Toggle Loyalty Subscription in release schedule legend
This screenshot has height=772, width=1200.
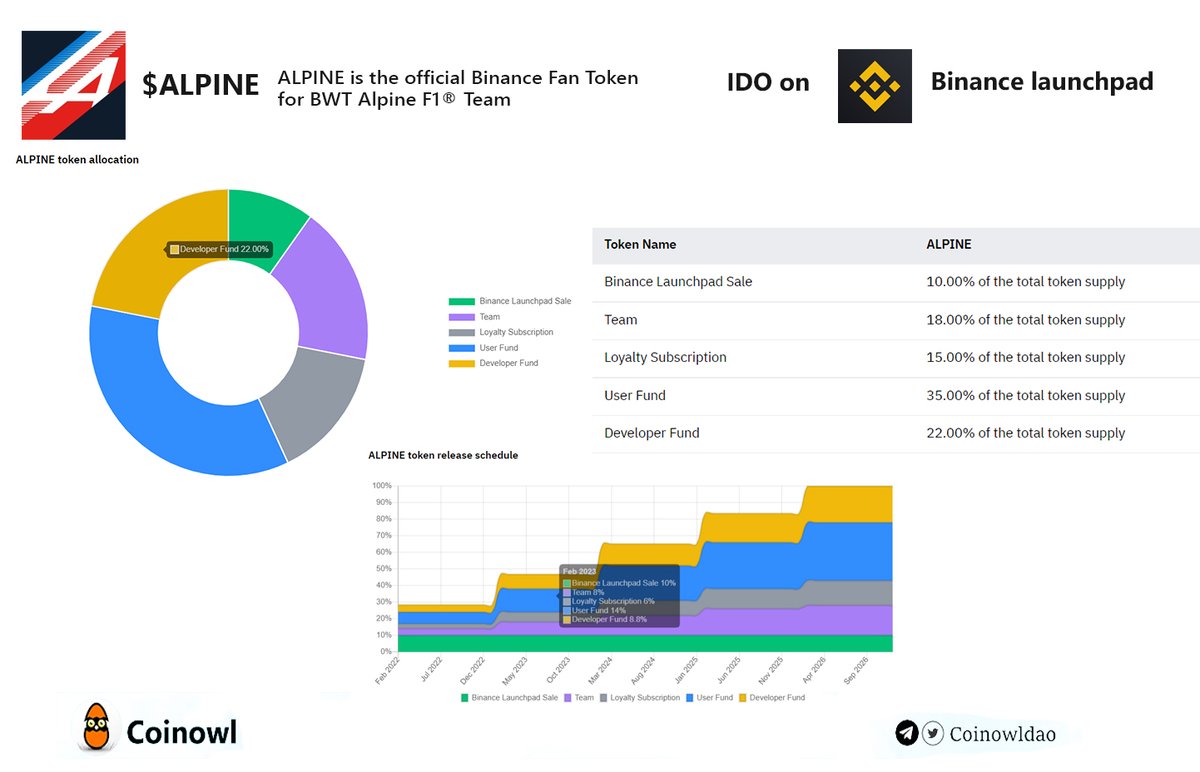tap(638, 697)
